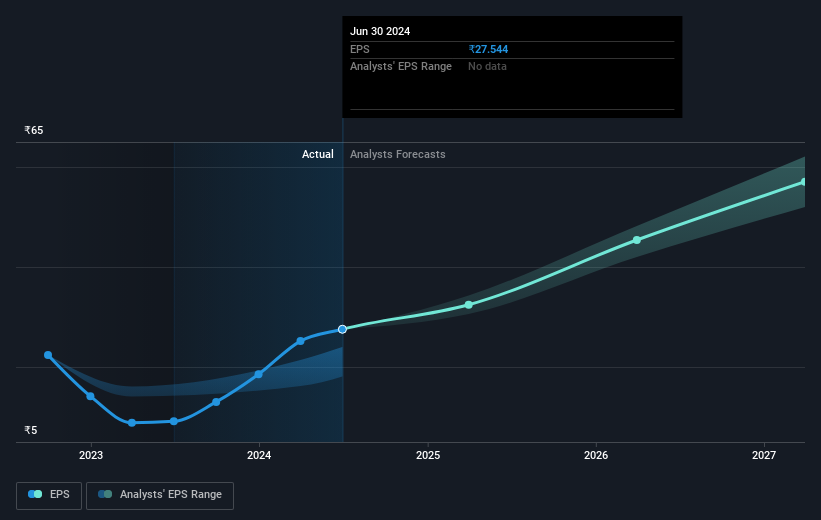Click the ₹27.544 EPS value in tooltip
Image resolution: width=821 pixels, height=520 pixels.
[x=488, y=49]
